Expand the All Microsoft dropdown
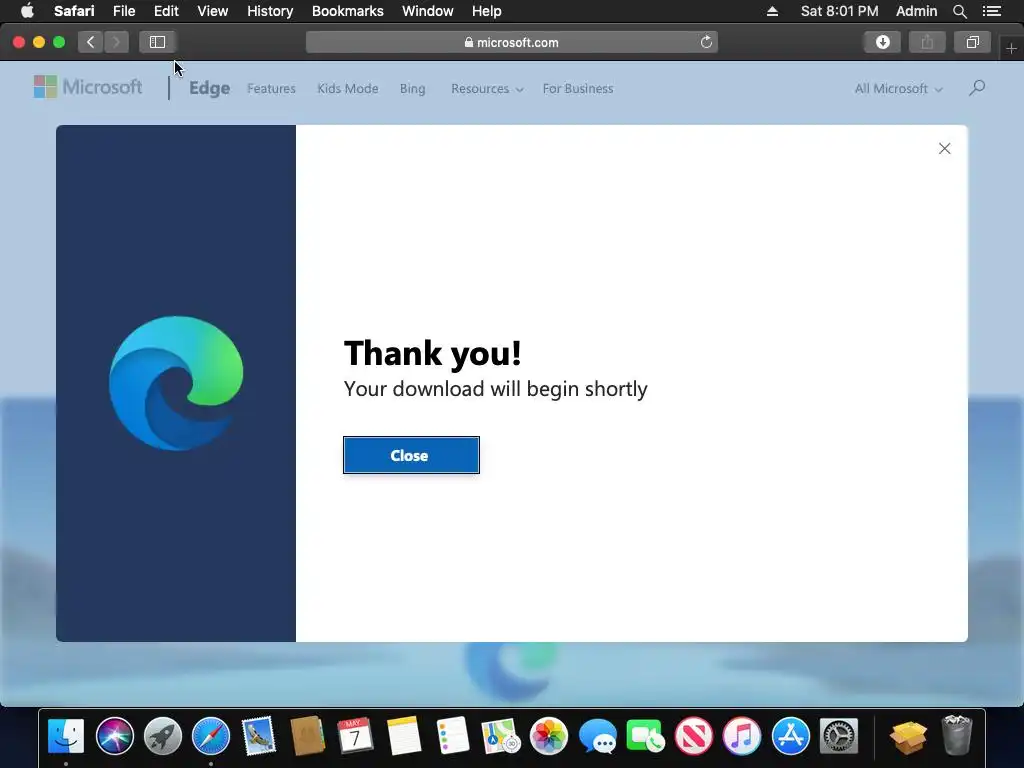1024x768 pixels. coord(899,89)
